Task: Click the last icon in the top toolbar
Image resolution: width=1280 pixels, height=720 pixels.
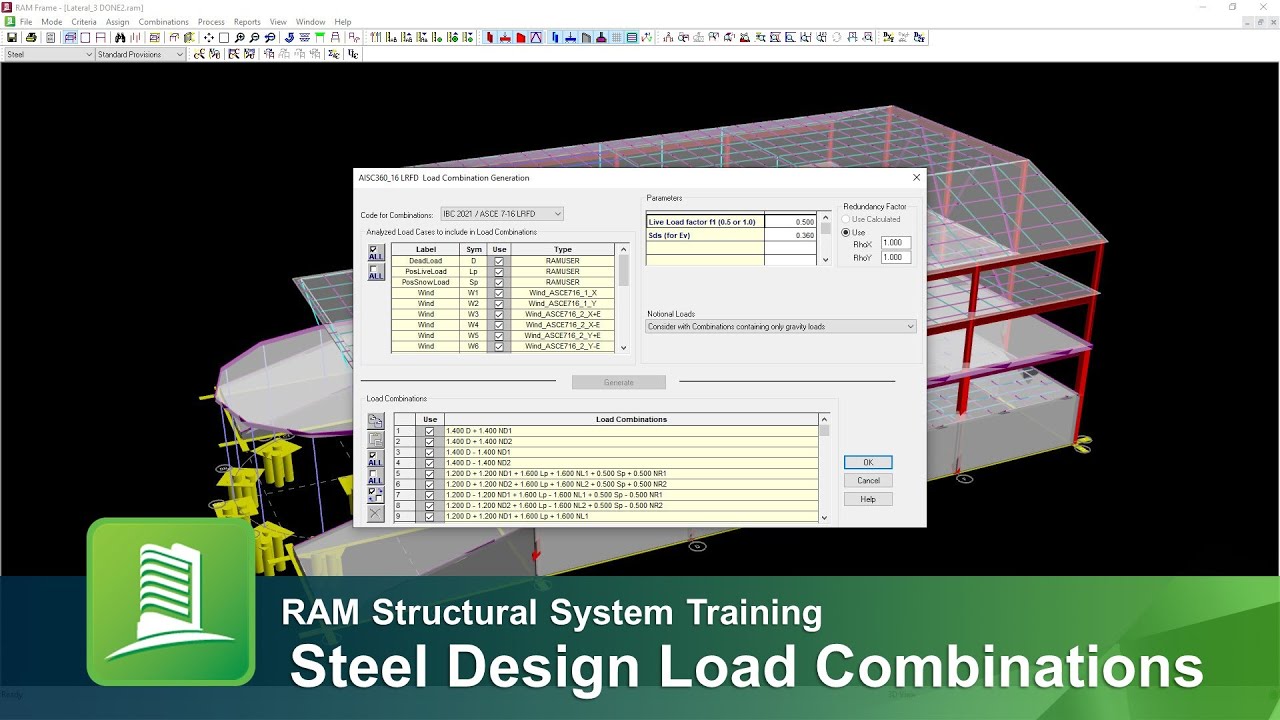Action: [919, 37]
